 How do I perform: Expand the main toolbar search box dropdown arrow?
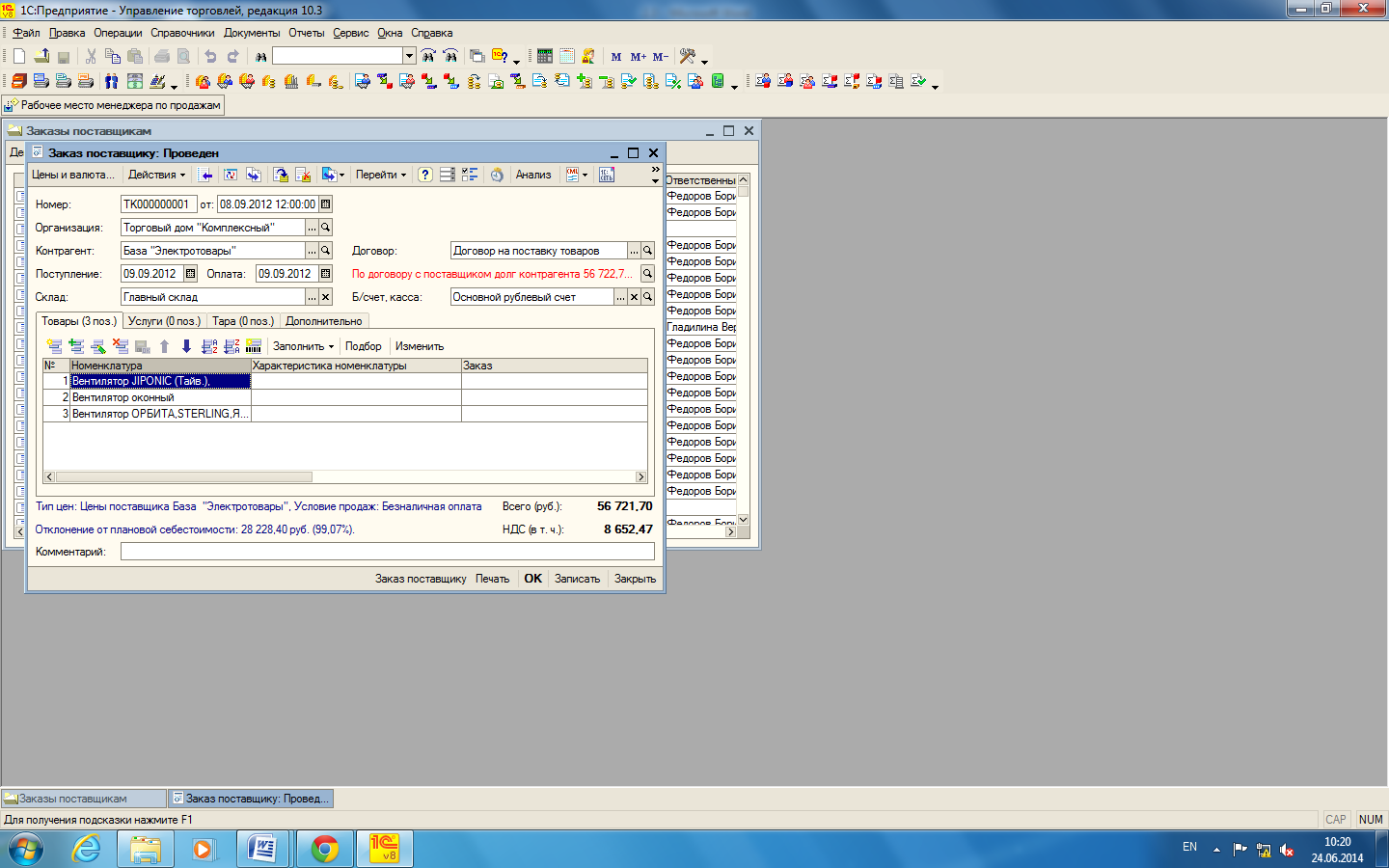(x=409, y=57)
